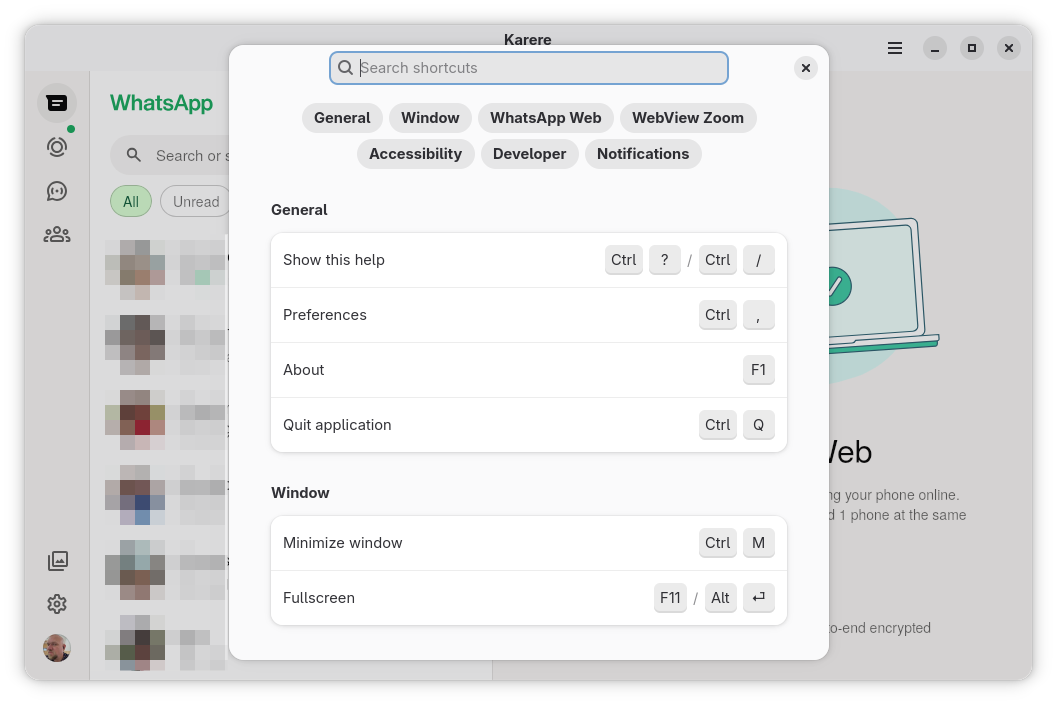Click the WhatsApp search or start chat field
This screenshot has width=1057, height=705.
[x=170, y=156]
